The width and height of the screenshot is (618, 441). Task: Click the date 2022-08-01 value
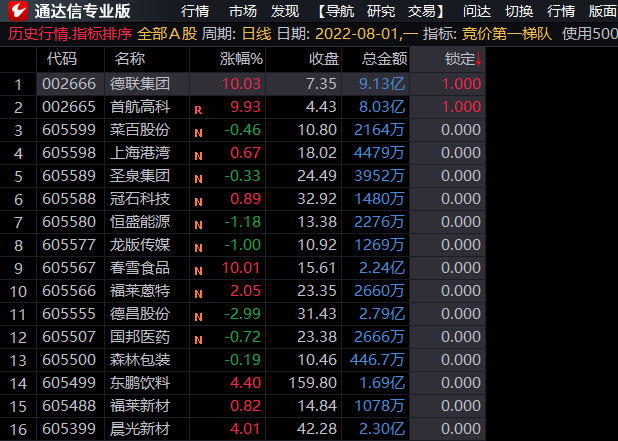357,34
